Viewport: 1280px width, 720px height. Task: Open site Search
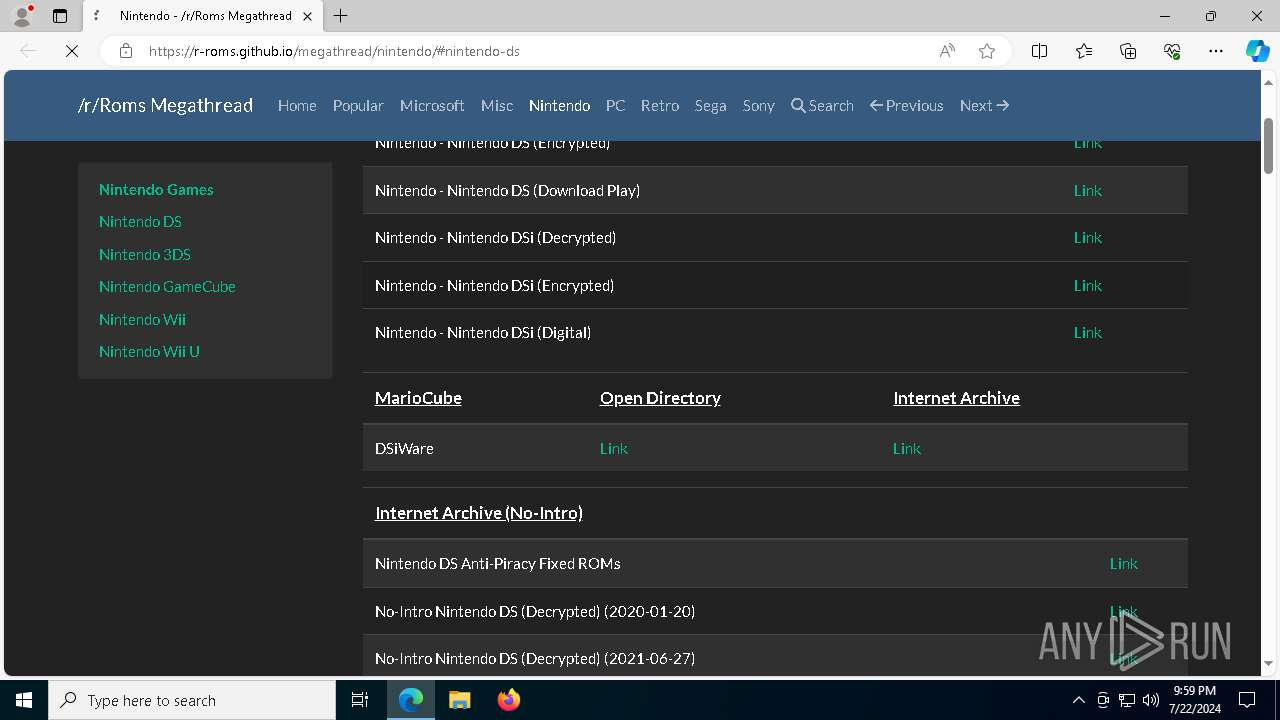pyautogui.click(x=822, y=105)
